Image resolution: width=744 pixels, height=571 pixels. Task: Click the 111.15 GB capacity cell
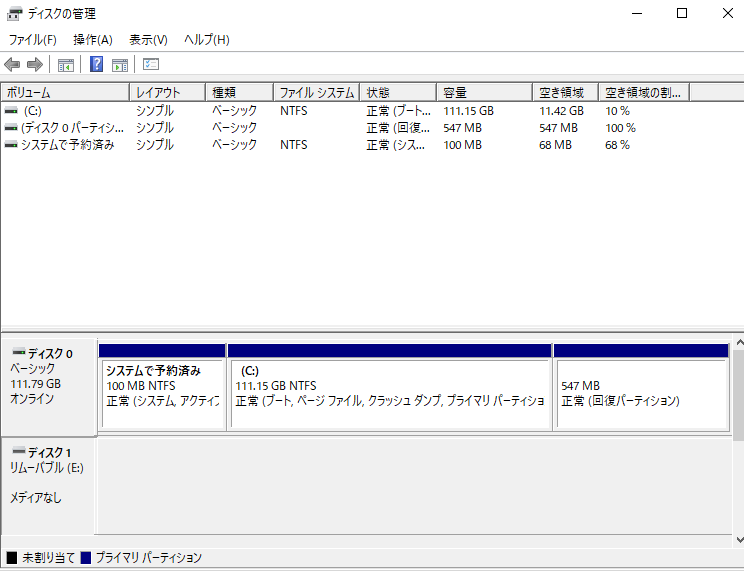[x=468, y=111]
